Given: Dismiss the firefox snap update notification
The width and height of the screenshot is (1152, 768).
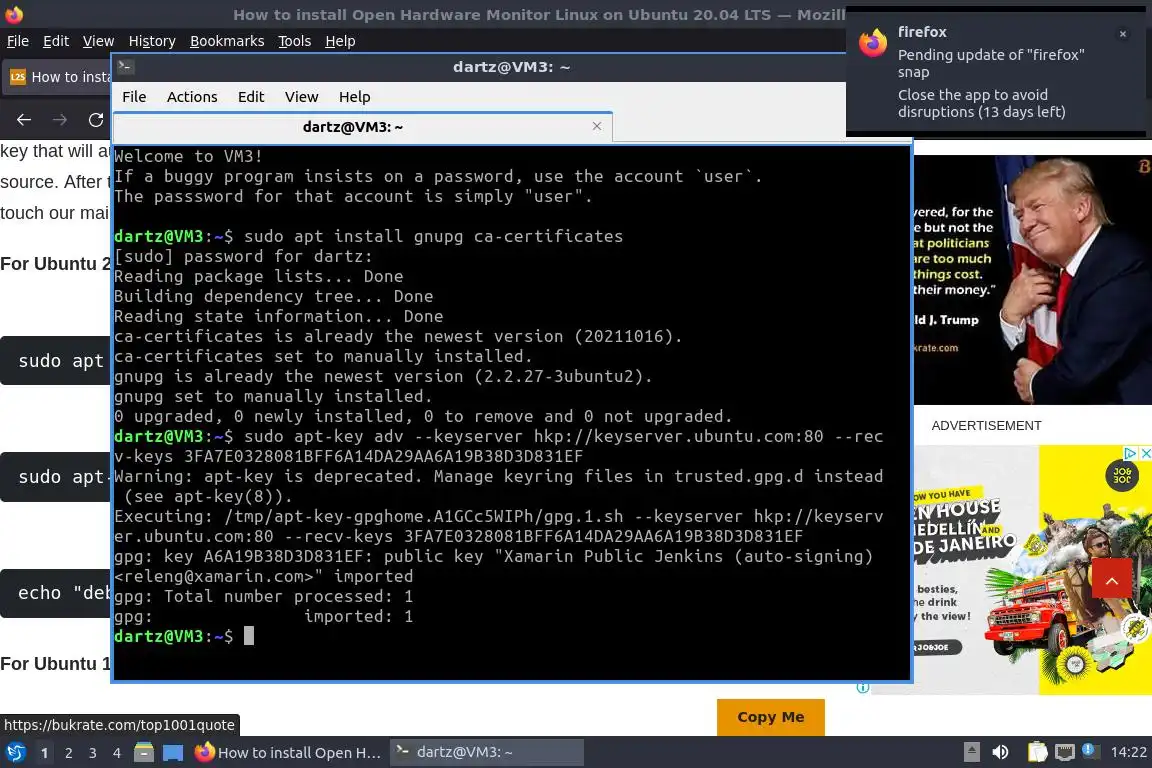Looking at the screenshot, I should point(1123,34).
